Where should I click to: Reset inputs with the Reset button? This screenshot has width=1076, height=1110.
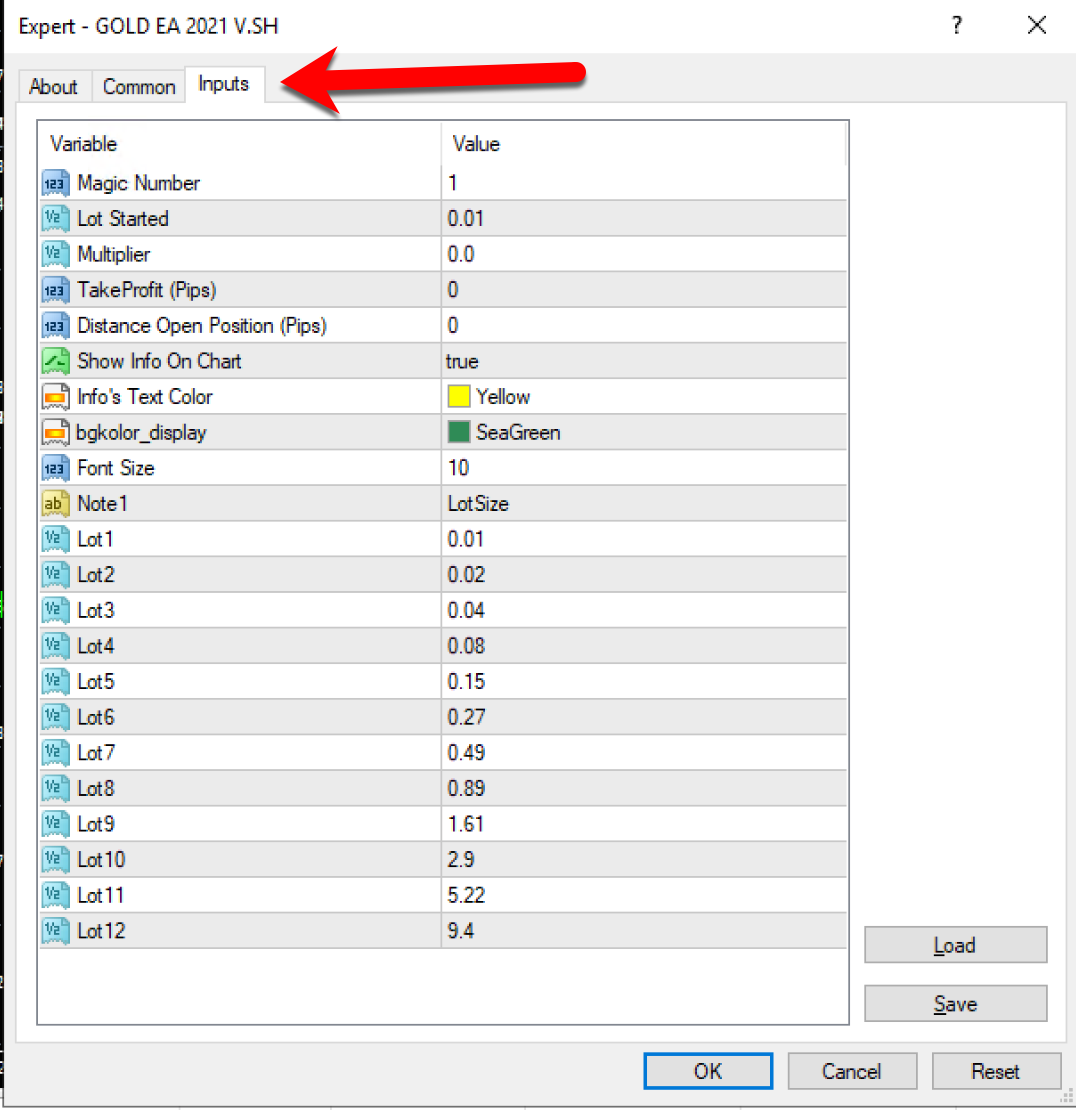995,1071
